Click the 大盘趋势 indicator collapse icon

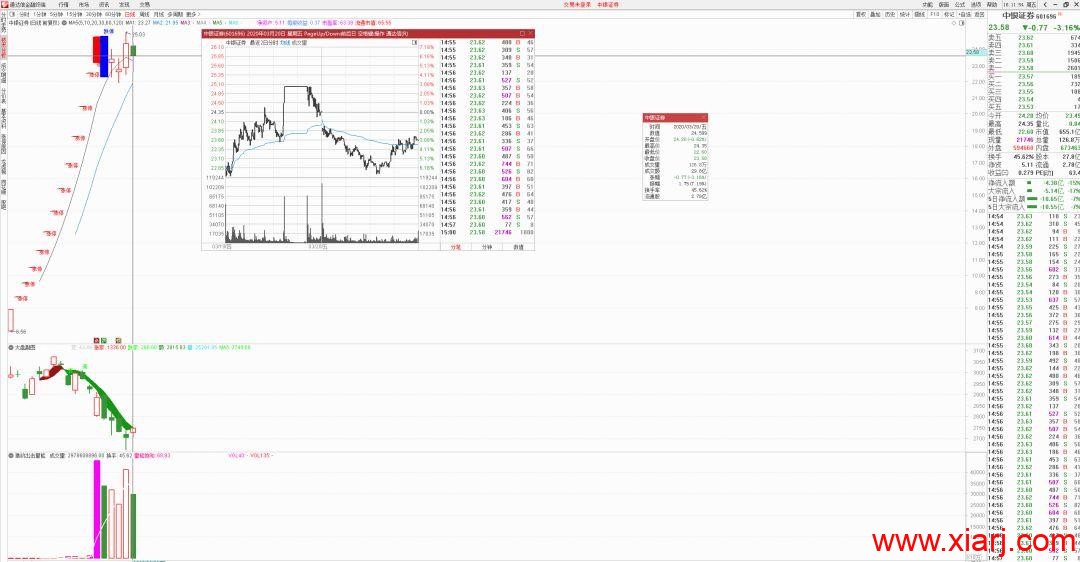pyautogui.click(x=11, y=347)
